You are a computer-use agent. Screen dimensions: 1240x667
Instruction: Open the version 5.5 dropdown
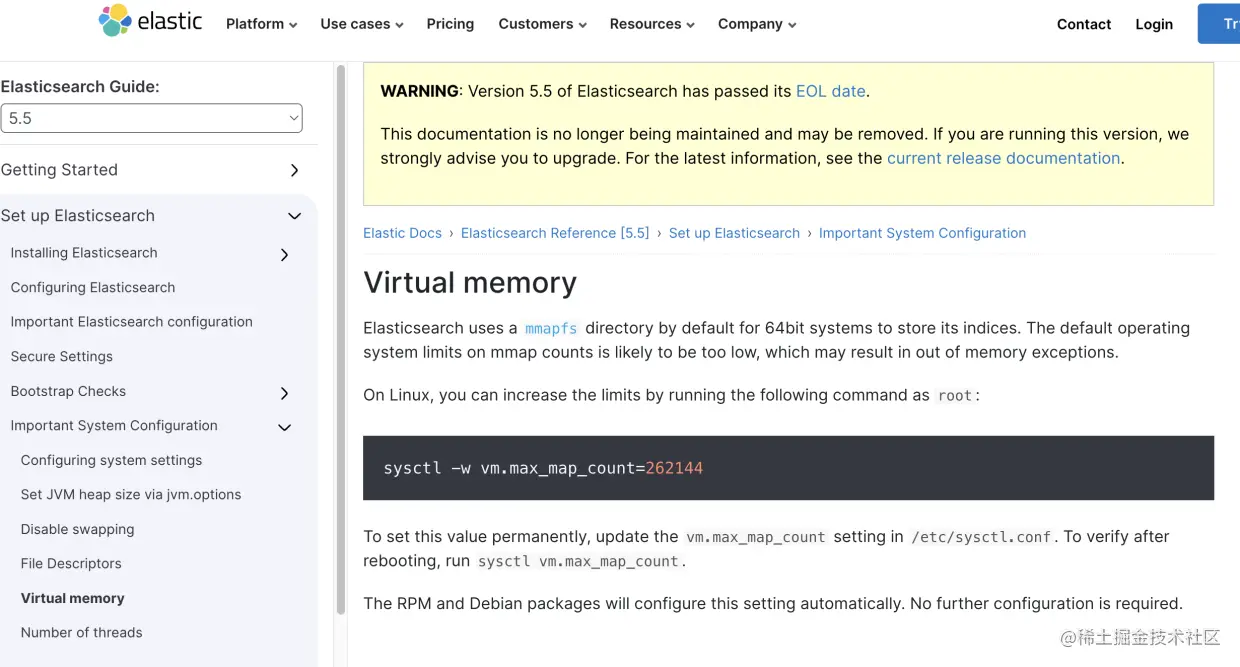151,118
